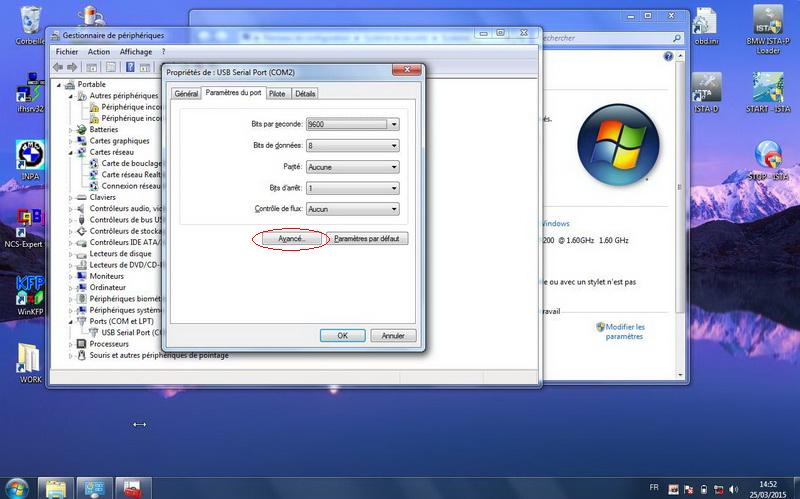Switch to the Général tab
Viewport: 800px width, 499px height.
(x=186, y=94)
